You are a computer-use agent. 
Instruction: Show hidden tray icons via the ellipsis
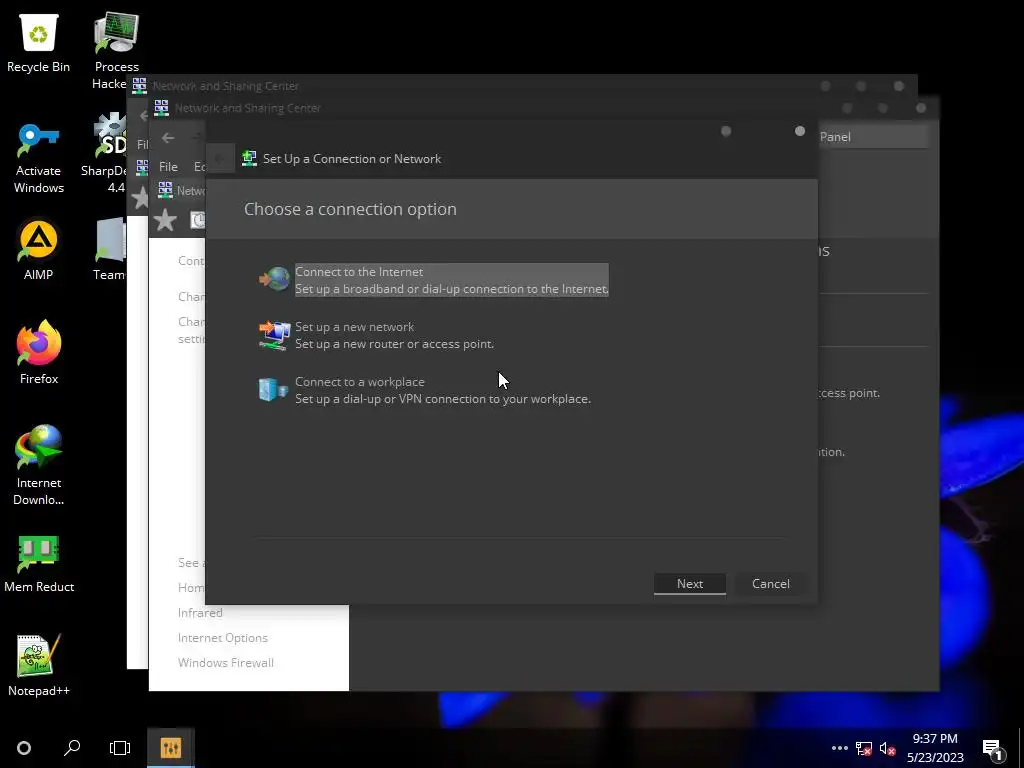pyautogui.click(x=840, y=748)
